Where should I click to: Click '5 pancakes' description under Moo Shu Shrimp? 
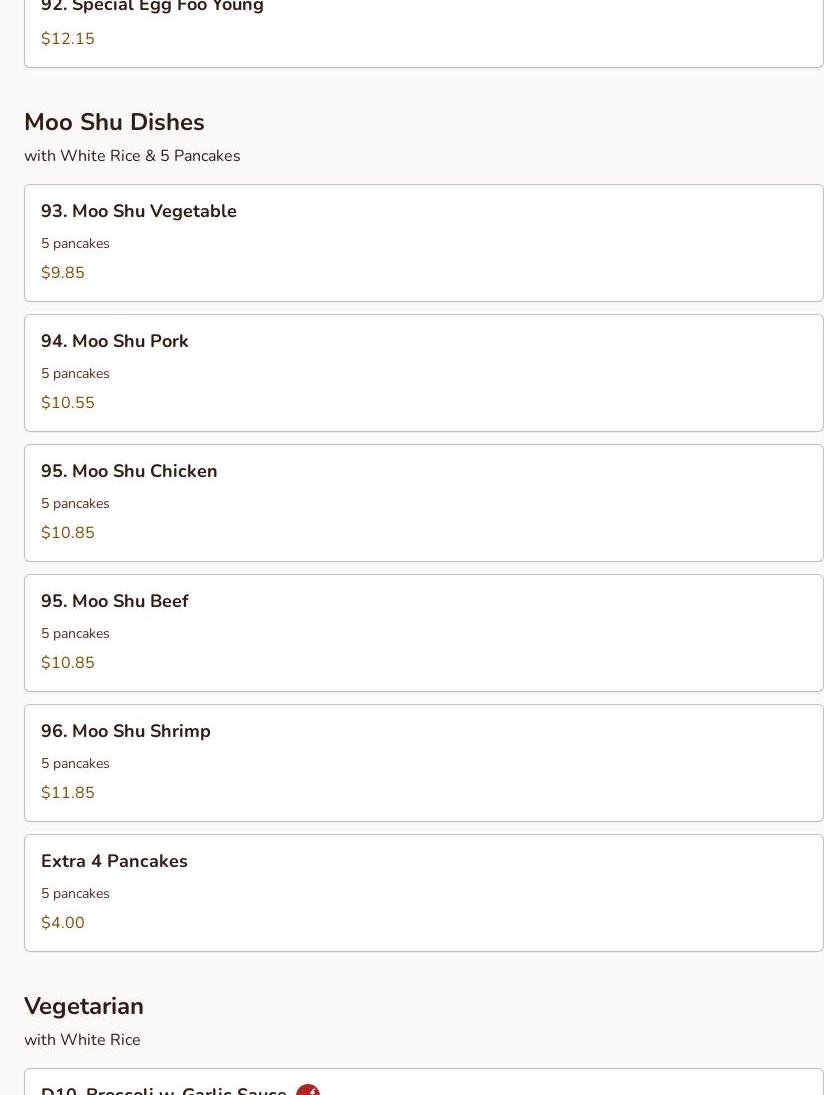point(75,763)
